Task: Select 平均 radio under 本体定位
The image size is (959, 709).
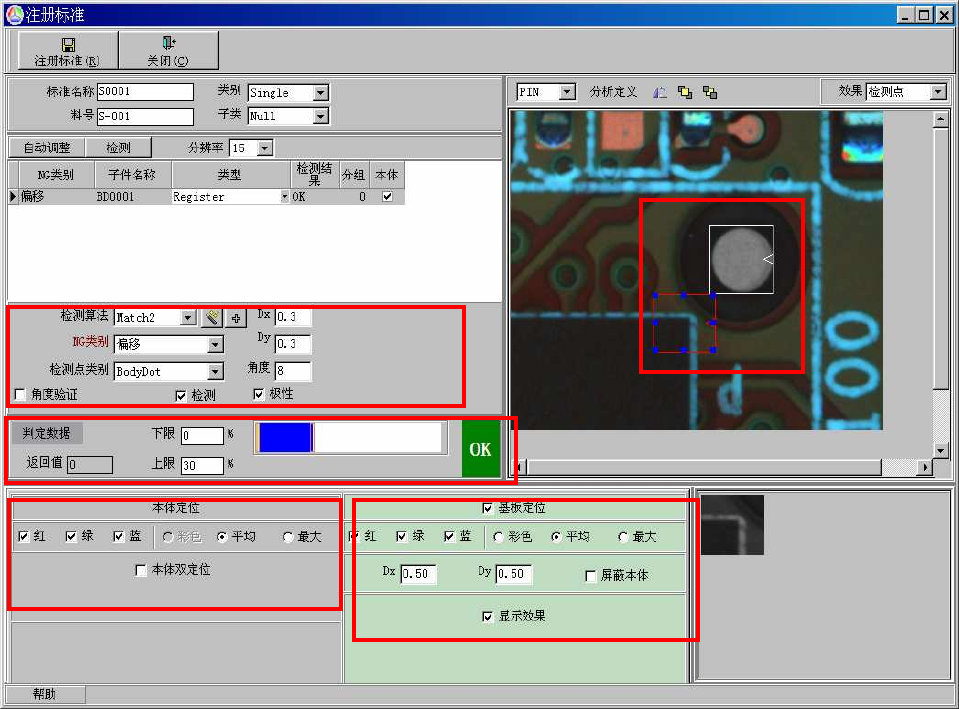Action: coord(223,537)
